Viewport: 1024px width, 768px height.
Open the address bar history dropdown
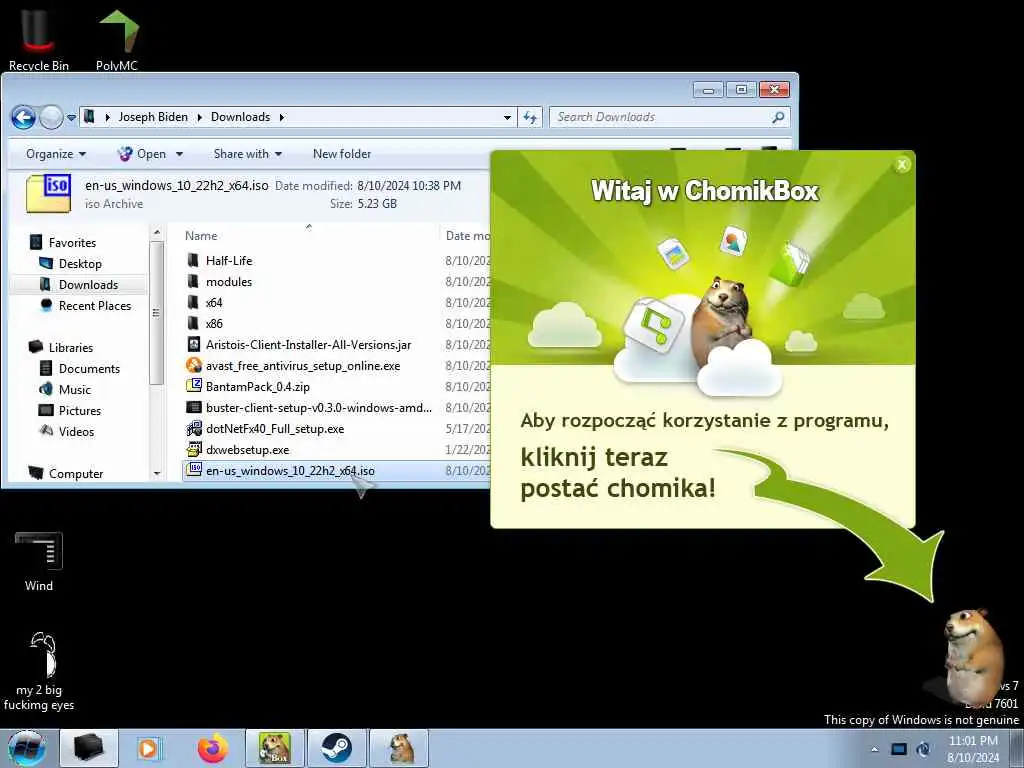[x=507, y=118]
